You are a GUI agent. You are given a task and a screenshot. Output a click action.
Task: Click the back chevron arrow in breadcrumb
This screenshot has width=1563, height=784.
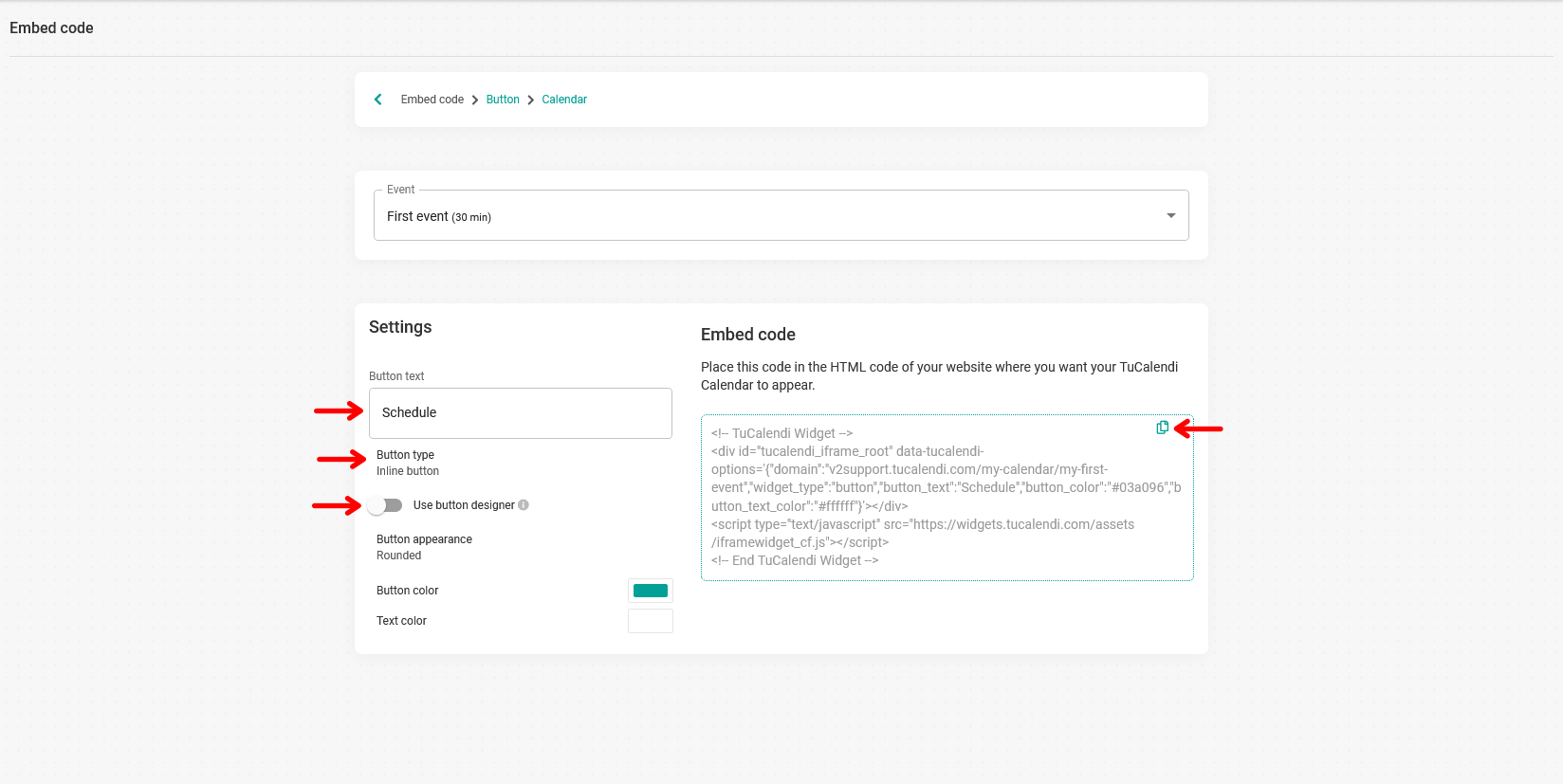(378, 100)
